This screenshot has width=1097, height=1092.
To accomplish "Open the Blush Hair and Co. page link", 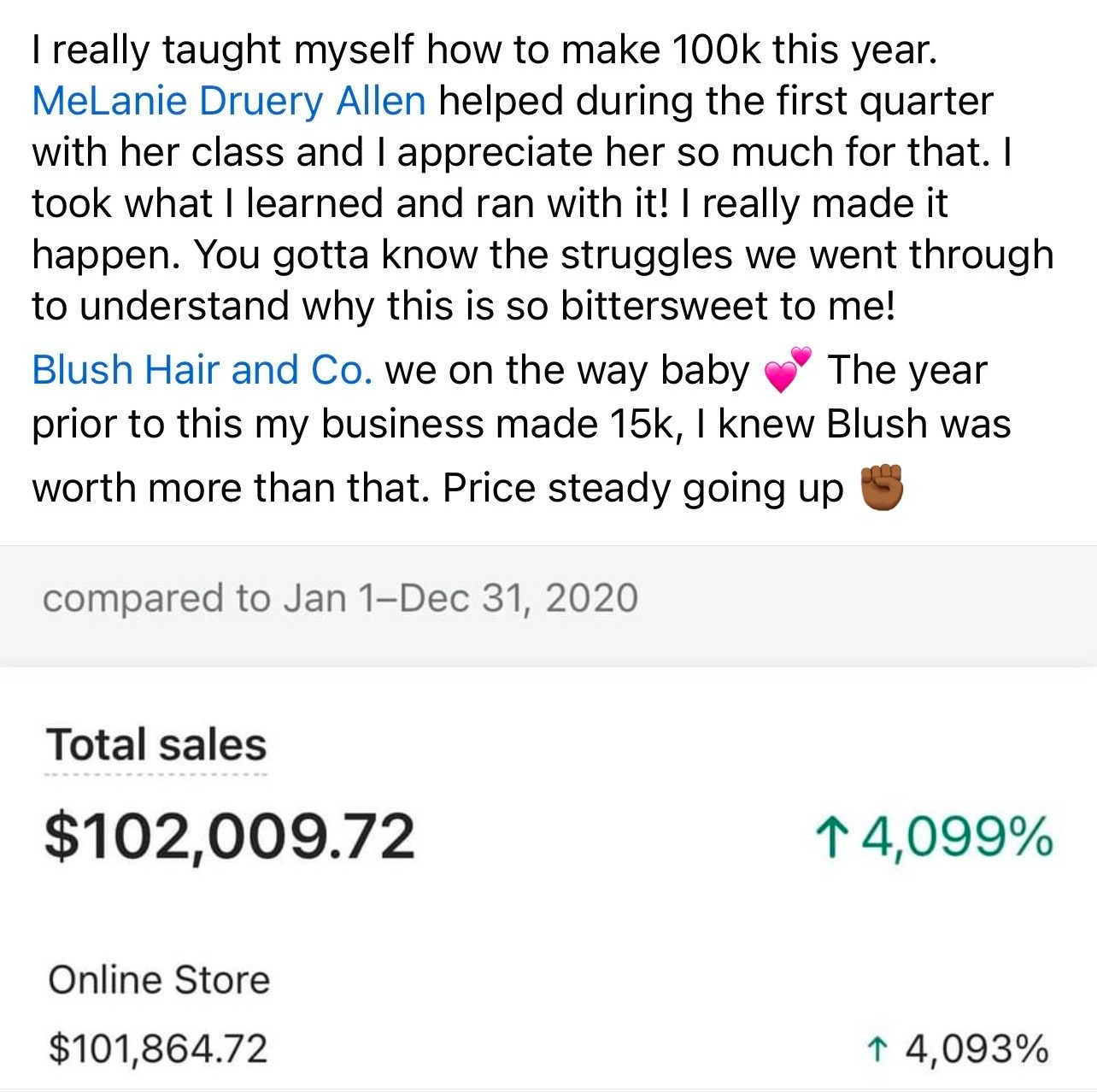I will click(202, 370).
